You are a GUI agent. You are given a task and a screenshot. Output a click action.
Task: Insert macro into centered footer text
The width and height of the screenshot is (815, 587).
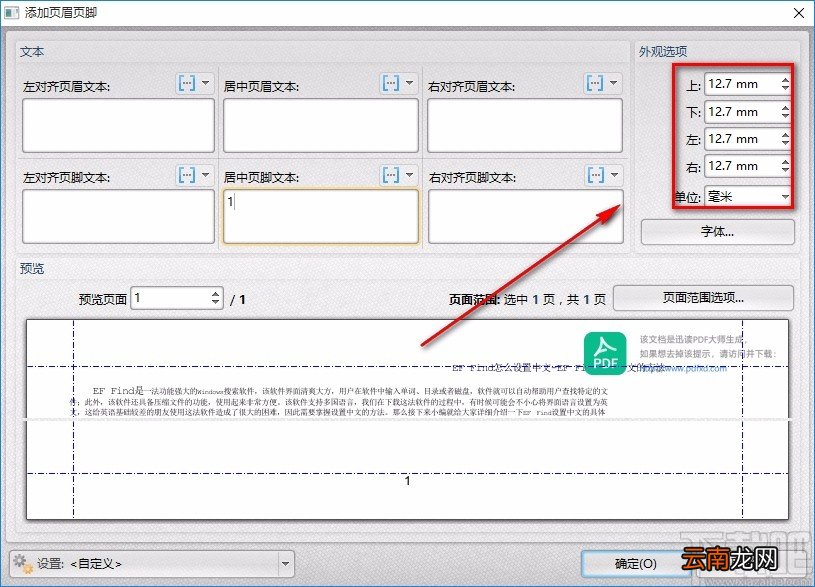391,175
